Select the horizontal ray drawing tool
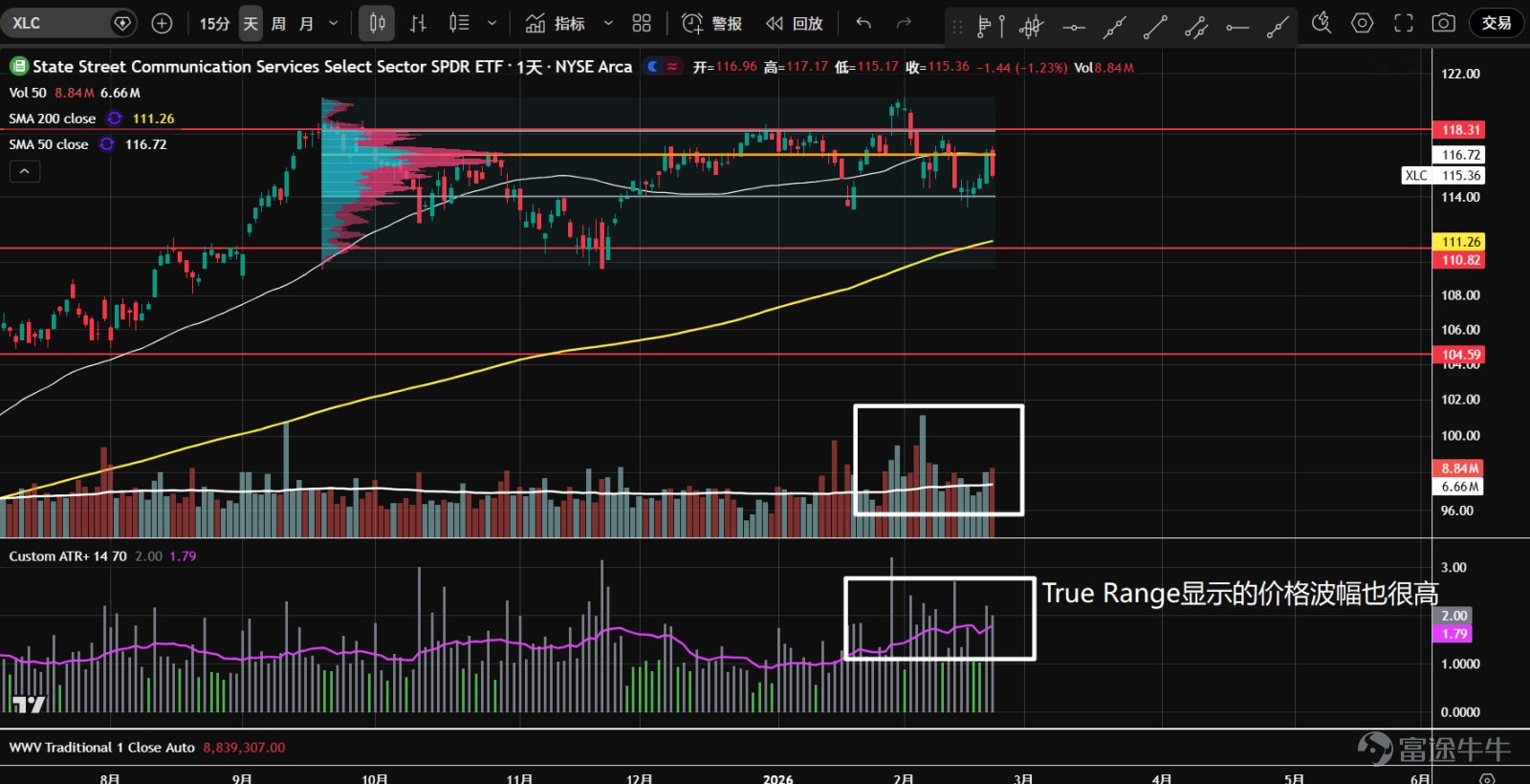Image resolution: width=1530 pixels, height=784 pixels. (1237, 27)
